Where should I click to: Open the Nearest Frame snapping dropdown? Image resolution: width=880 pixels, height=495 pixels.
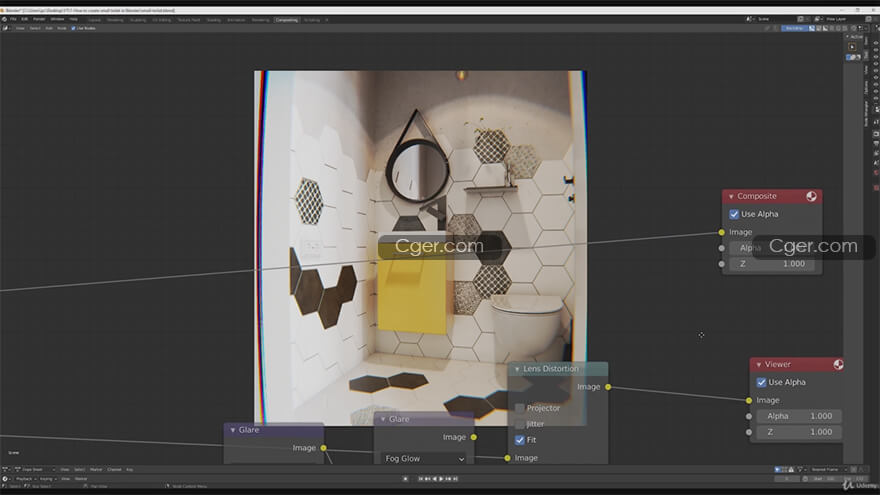point(828,469)
